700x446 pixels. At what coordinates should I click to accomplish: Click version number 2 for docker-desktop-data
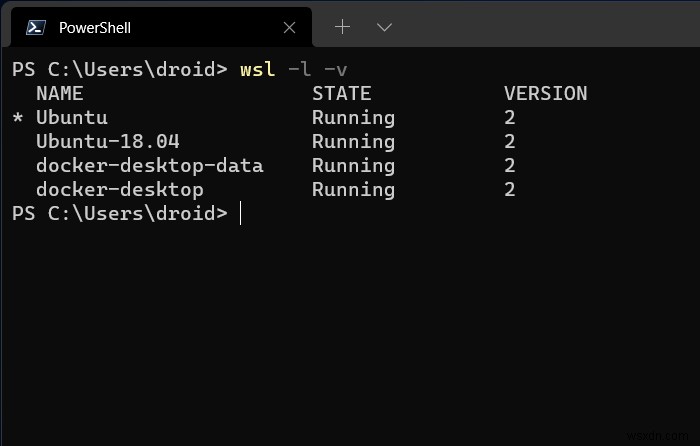[510, 165]
